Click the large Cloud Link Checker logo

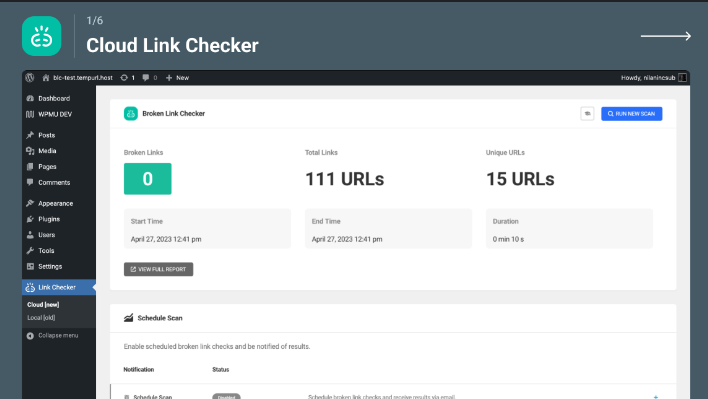pyautogui.click(x=42, y=36)
